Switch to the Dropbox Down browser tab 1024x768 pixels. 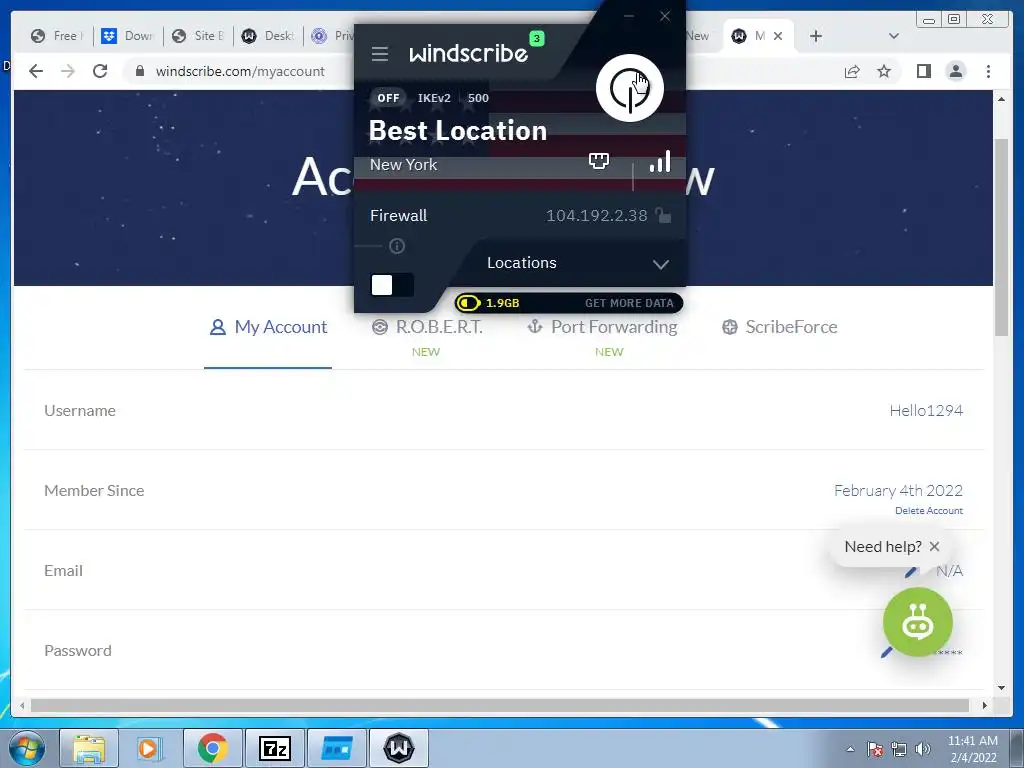click(x=128, y=36)
